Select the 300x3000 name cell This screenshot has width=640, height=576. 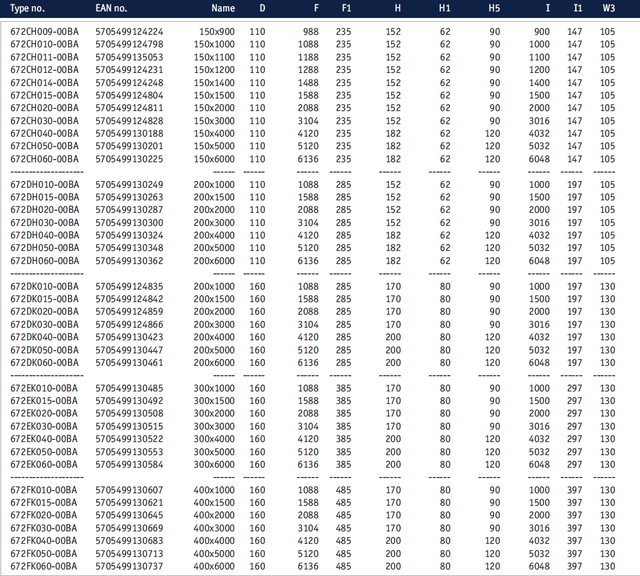click(x=214, y=426)
